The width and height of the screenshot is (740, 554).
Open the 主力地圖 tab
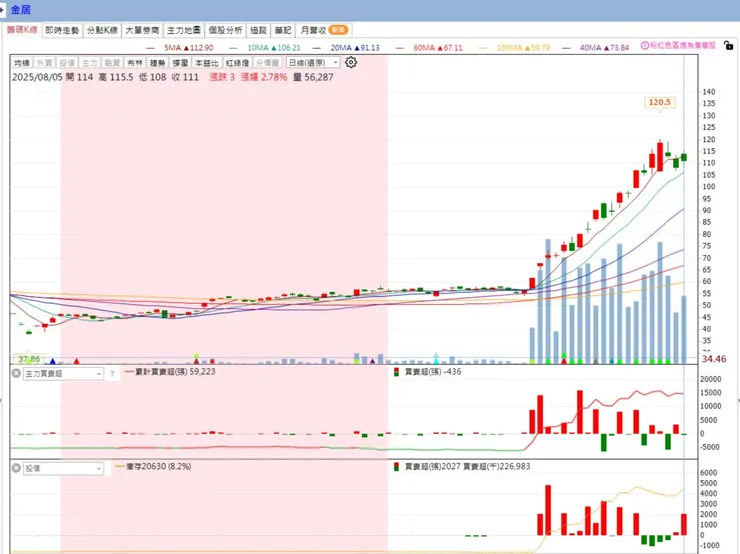point(184,30)
